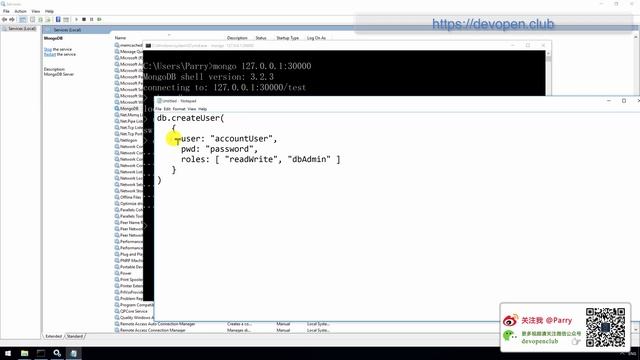
Task: Open the Format menu in Notepad
Action: click(x=179, y=109)
